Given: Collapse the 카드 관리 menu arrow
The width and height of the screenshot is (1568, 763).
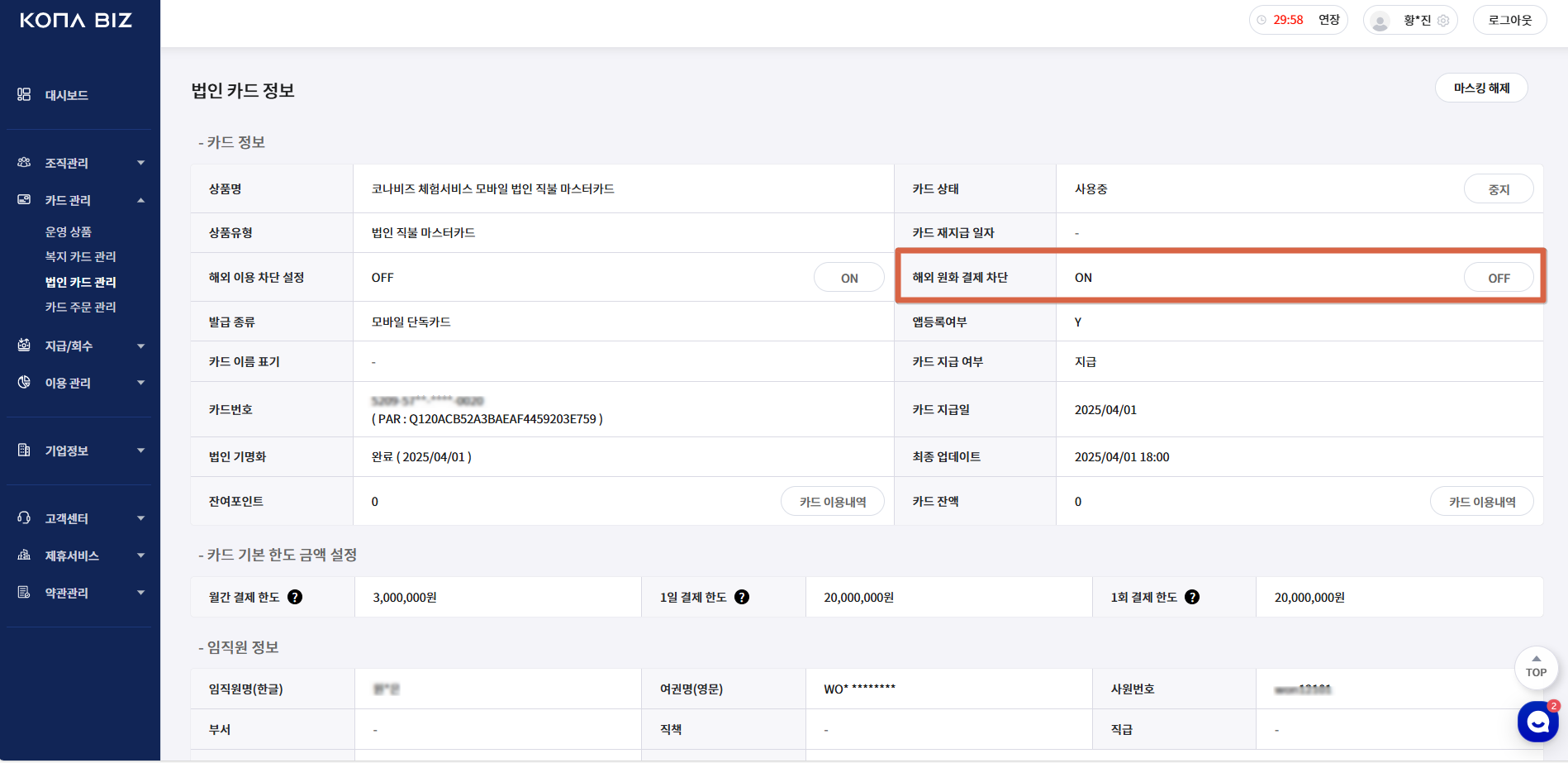Looking at the screenshot, I should click(141, 200).
